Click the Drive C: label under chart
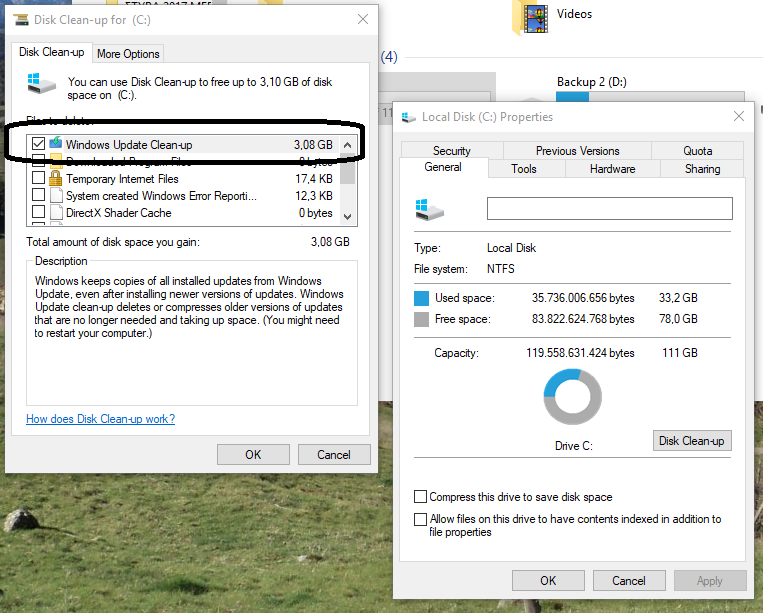763x613 pixels. point(574,446)
